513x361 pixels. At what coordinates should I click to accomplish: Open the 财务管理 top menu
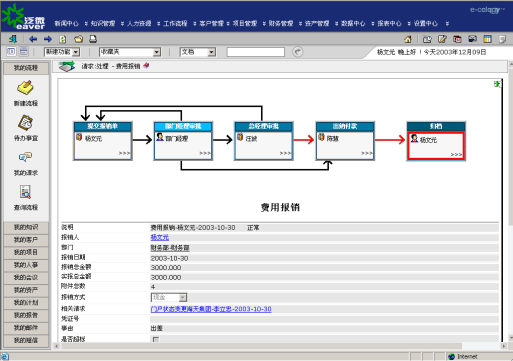(x=281, y=23)
